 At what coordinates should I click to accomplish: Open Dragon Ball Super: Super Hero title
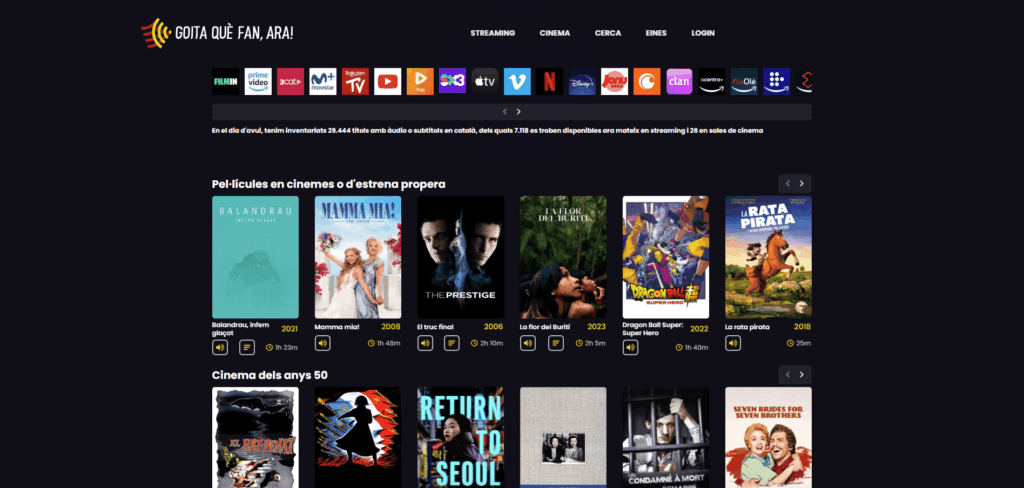coord(652,329)
